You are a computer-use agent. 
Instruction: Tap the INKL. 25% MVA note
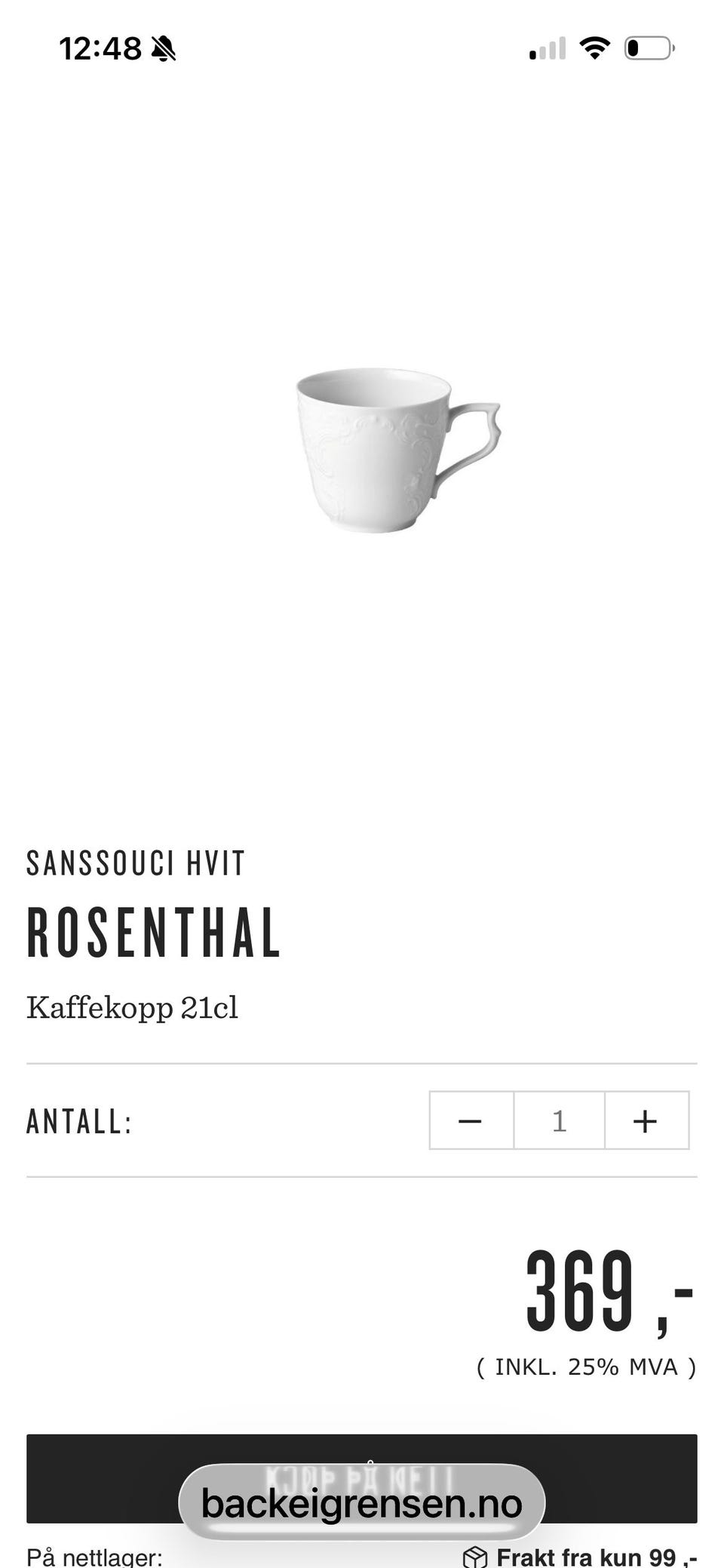pyautogui.click(x=586, y=1367)
